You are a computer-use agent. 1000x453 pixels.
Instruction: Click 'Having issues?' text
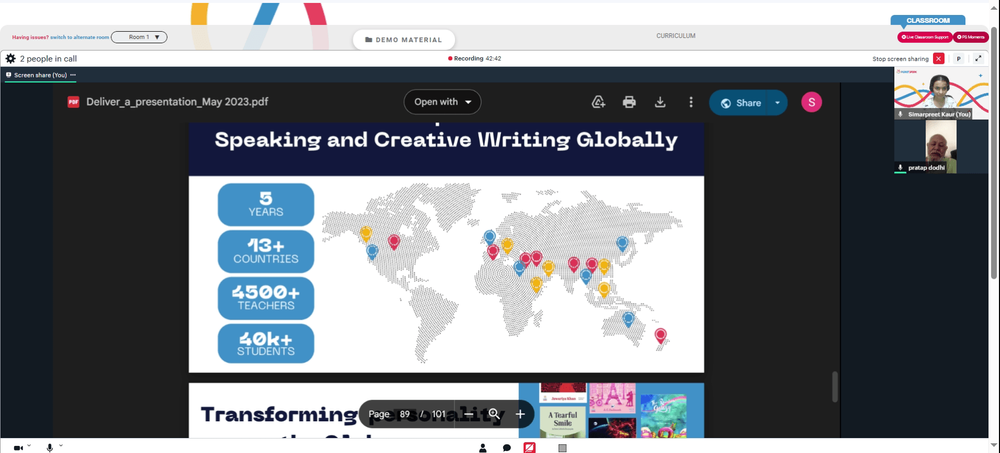(30, 38)
